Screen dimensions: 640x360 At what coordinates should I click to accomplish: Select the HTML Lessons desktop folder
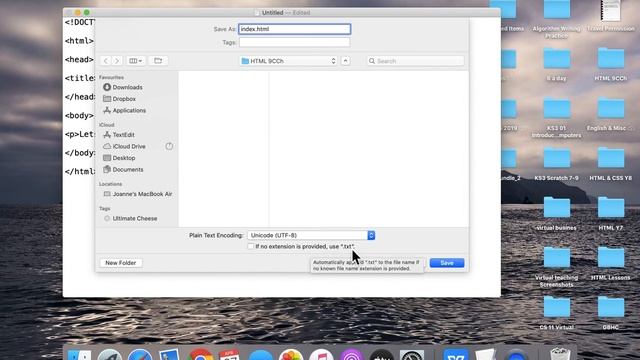coord(611,264)
